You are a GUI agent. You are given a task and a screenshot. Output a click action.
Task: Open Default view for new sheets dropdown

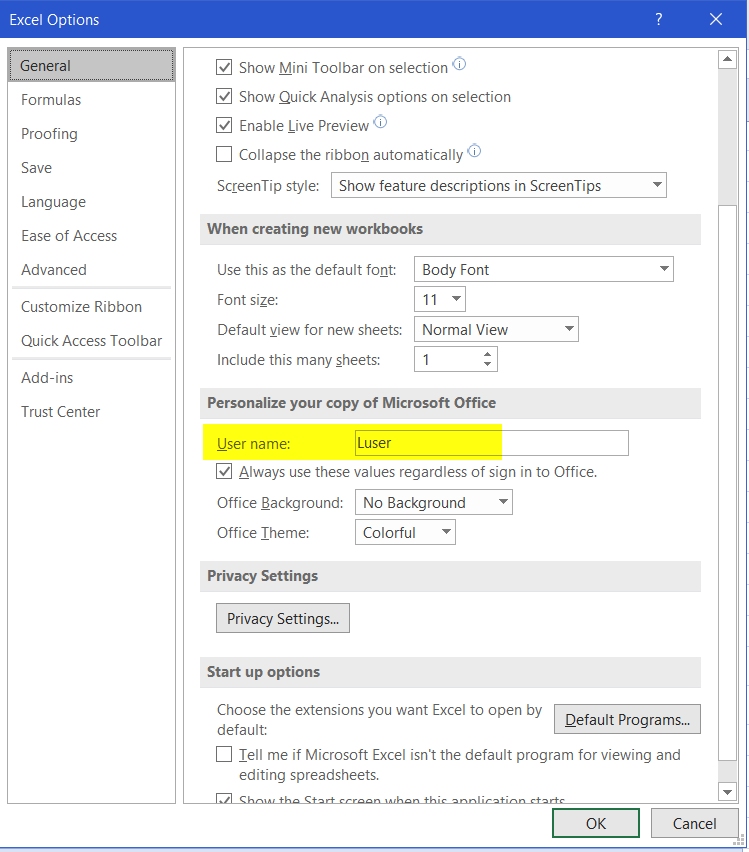coord(496,329)
